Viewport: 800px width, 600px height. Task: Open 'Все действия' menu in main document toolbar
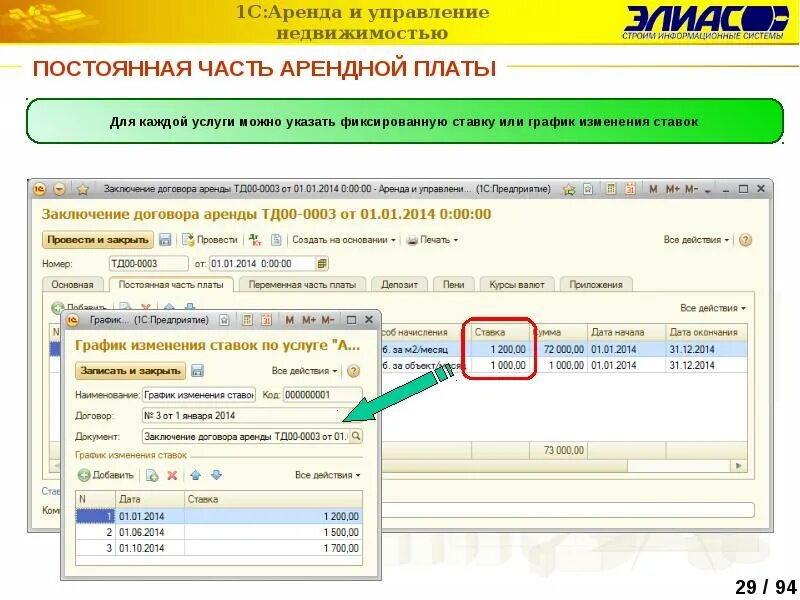coord(696,240)
